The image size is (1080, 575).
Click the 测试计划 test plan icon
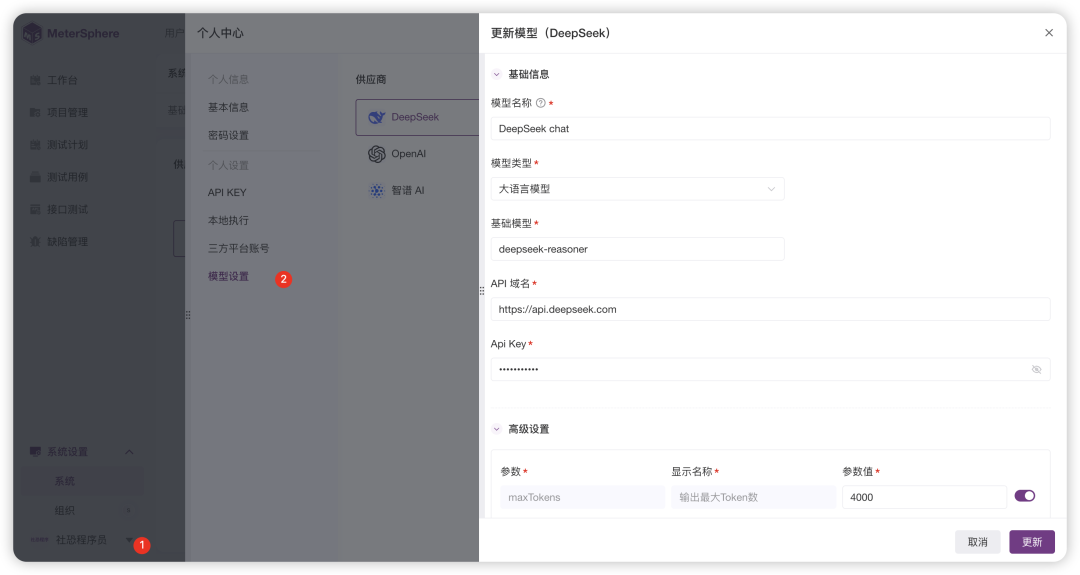point(35,145)
